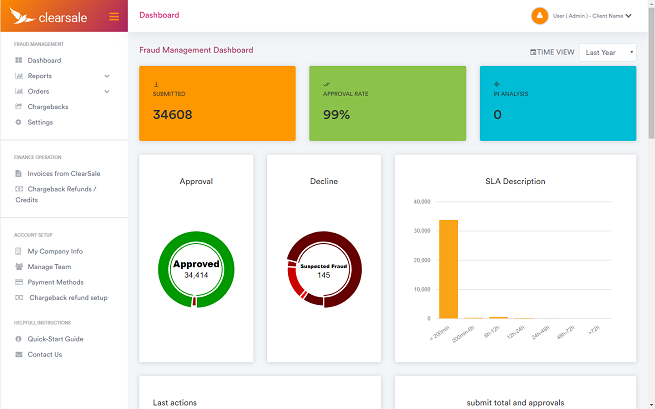Click the My Company Info building icon
Viewport: 655px width, 409px height.
[x=18, y=251]
